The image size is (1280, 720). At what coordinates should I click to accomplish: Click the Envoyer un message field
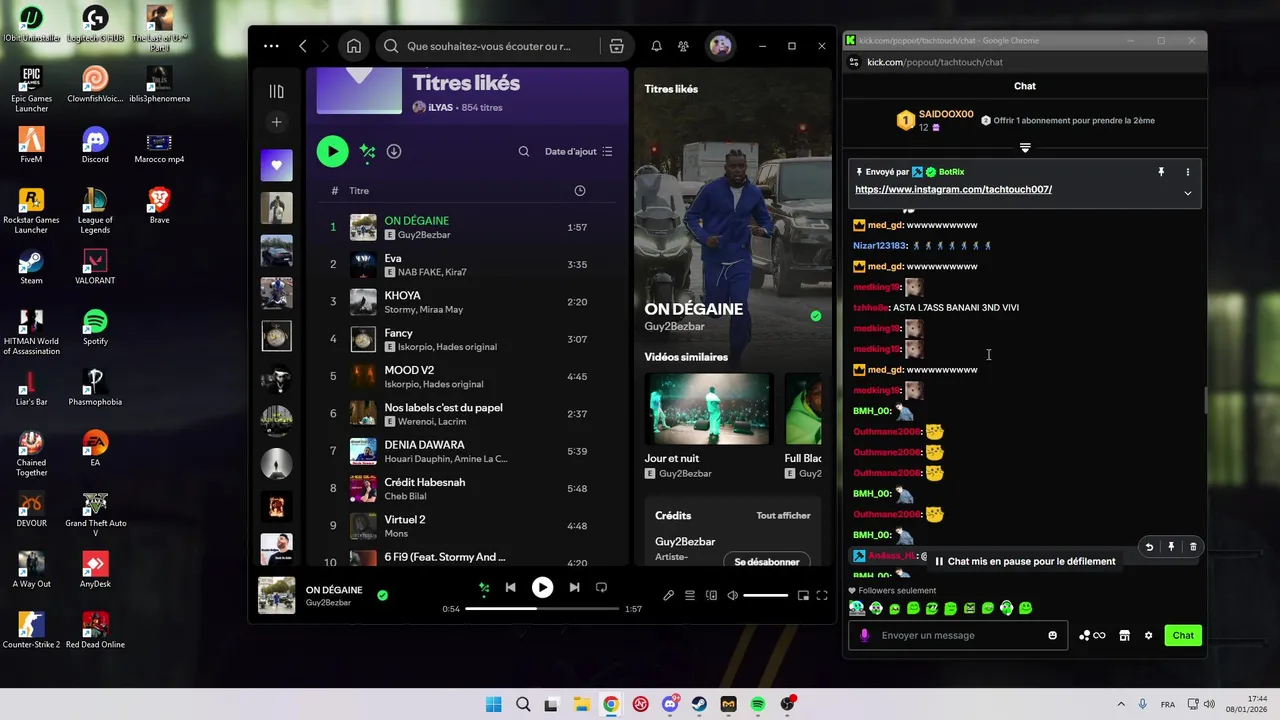coord(958,635)
